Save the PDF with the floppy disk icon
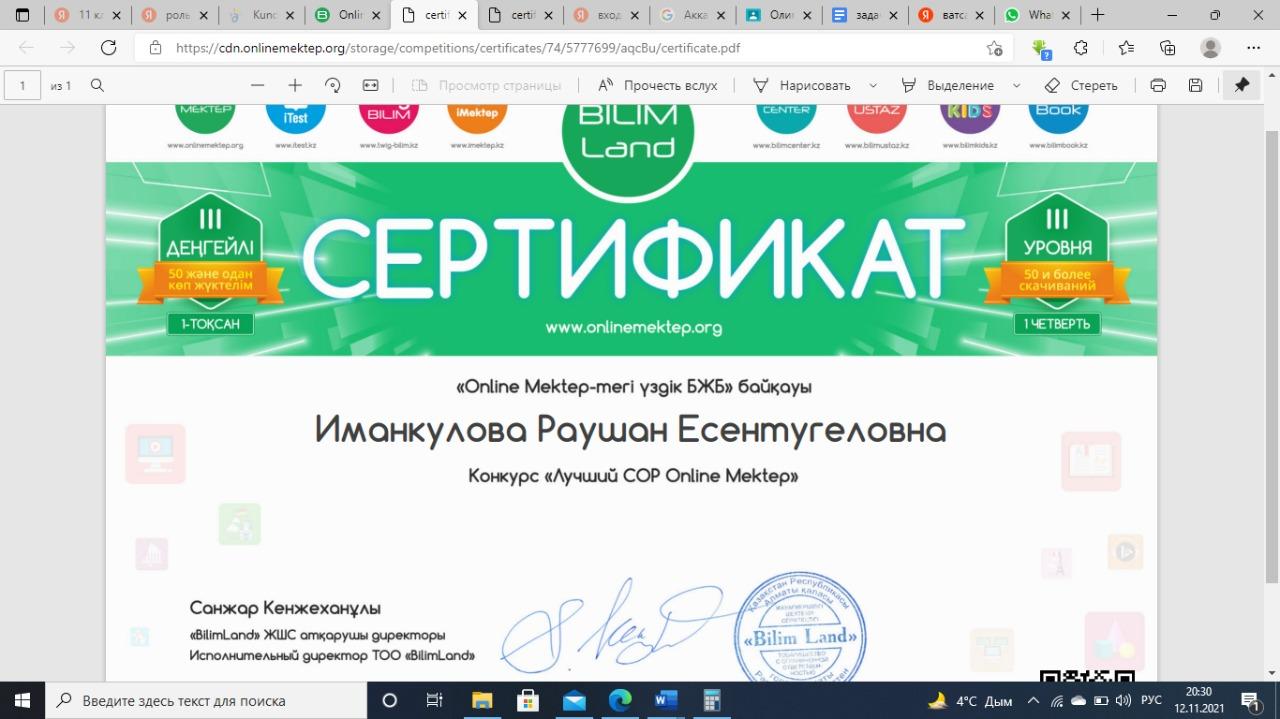1280x719 pixels. tap(1195, 86)
